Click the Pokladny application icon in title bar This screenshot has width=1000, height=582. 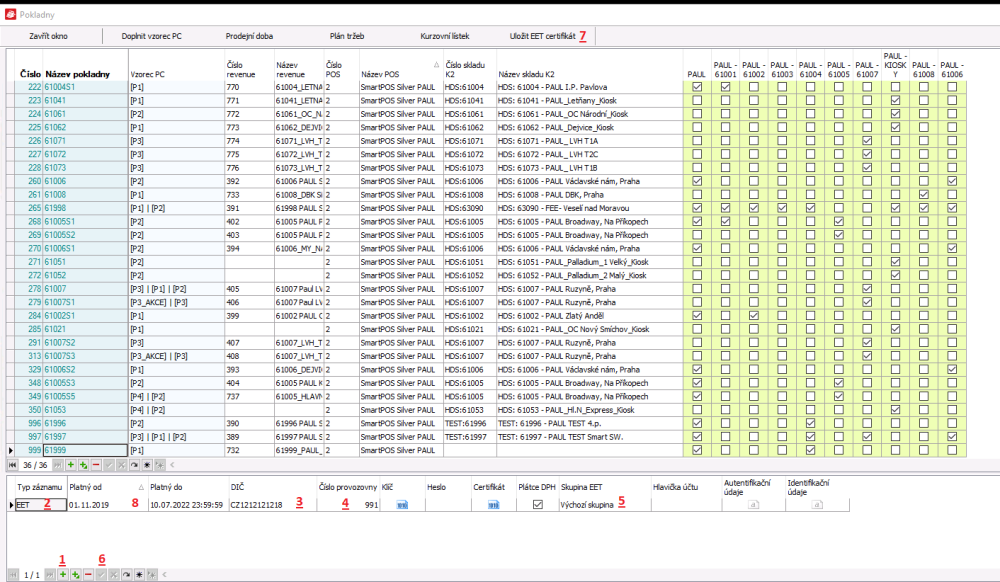click(10, 14)
